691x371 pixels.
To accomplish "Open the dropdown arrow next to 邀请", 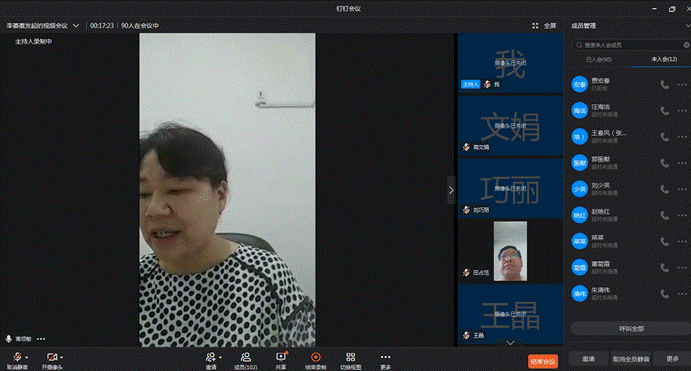I will pyautogui.click(x=220, y=357).
